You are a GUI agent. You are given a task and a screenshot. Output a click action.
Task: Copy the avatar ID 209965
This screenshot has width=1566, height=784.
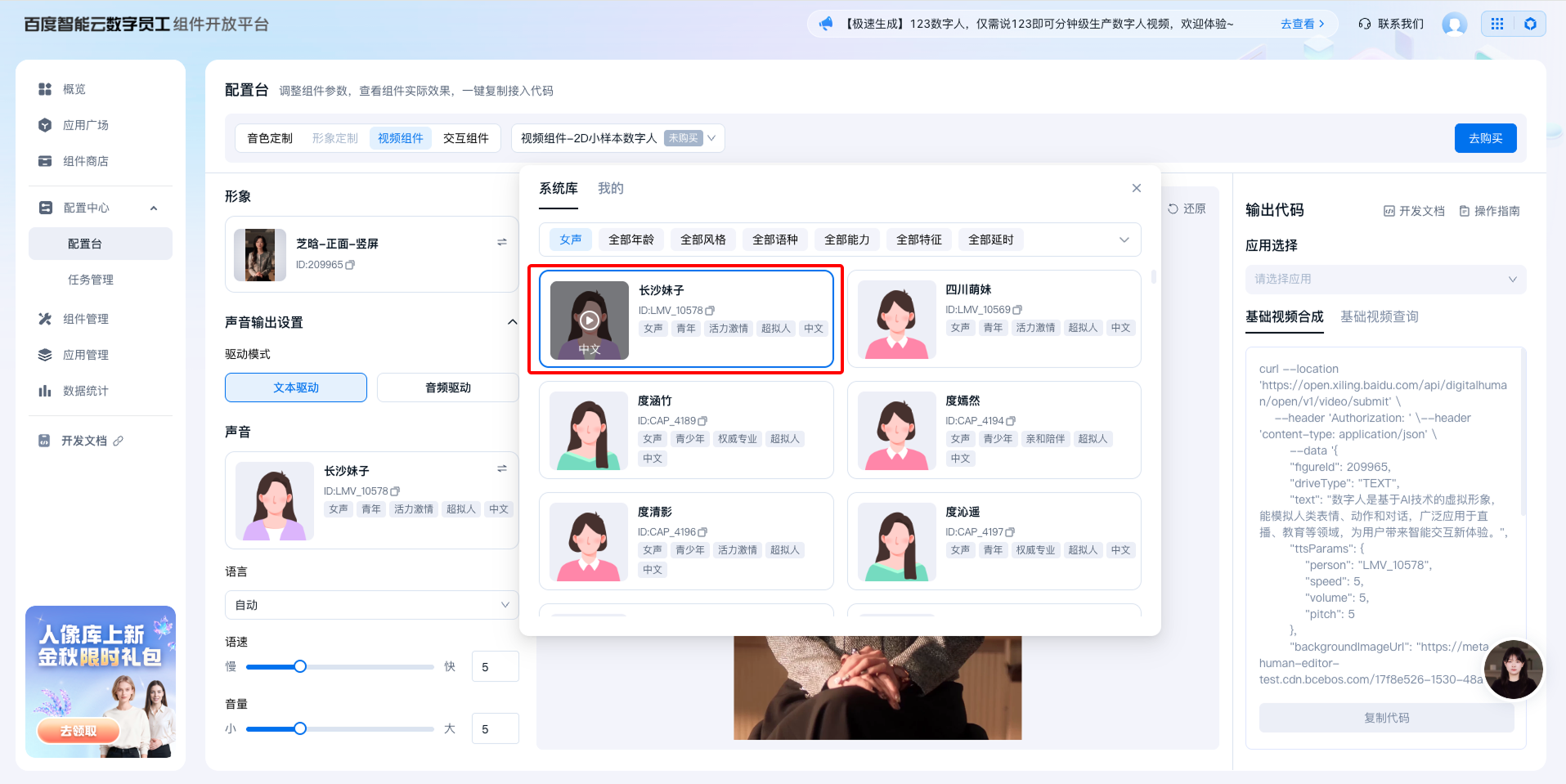[350, 265]
